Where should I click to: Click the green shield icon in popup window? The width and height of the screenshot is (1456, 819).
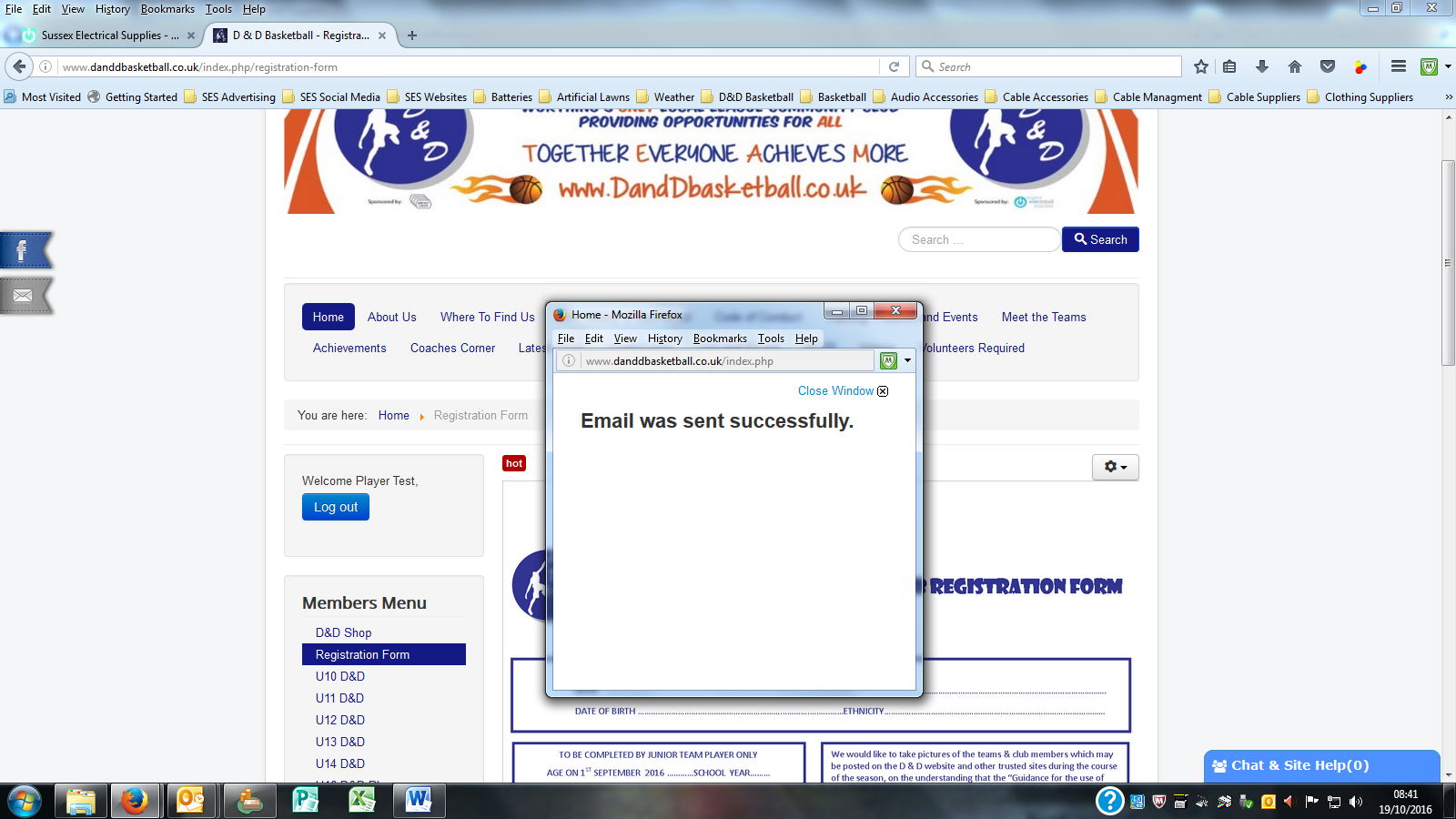coord(888,360)
